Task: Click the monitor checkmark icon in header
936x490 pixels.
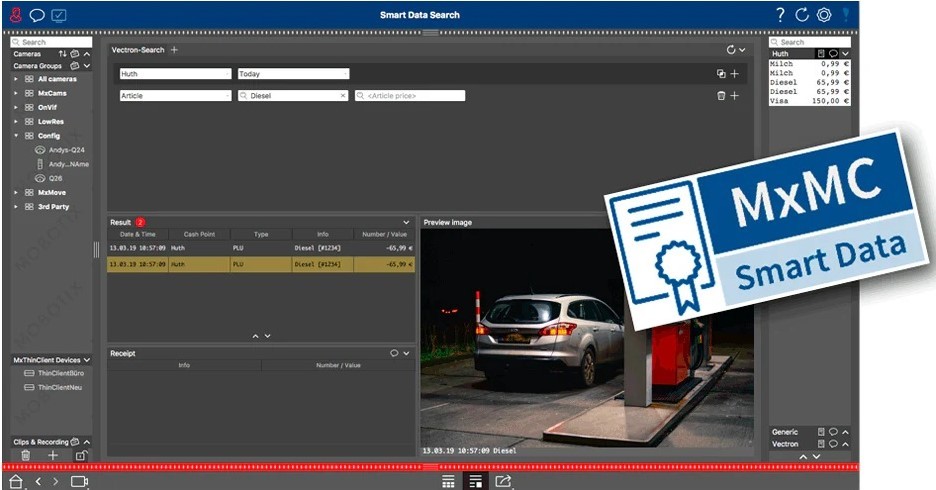Action: [58, 15]
